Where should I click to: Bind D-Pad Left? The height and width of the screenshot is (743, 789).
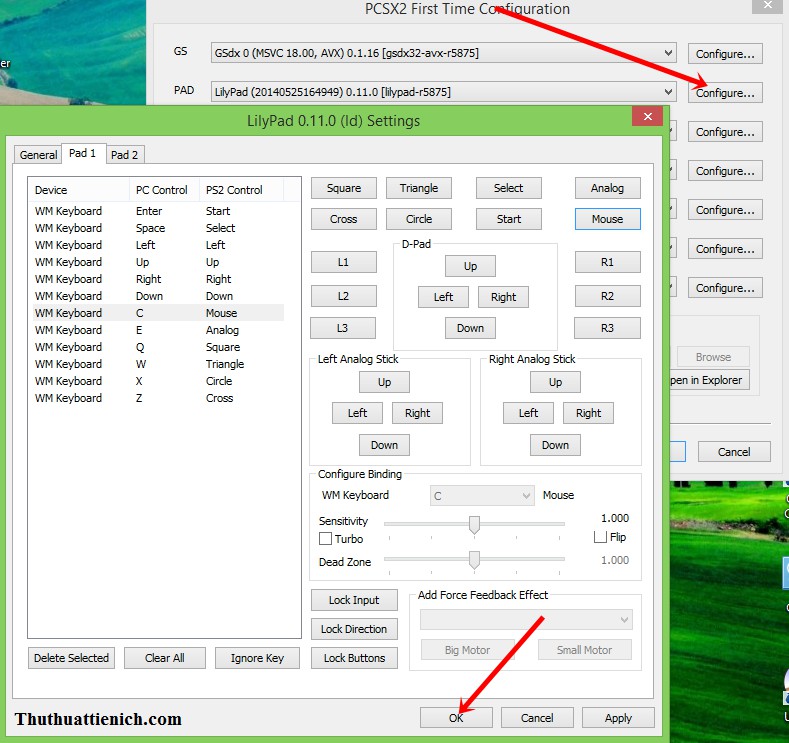coord(443,297)
